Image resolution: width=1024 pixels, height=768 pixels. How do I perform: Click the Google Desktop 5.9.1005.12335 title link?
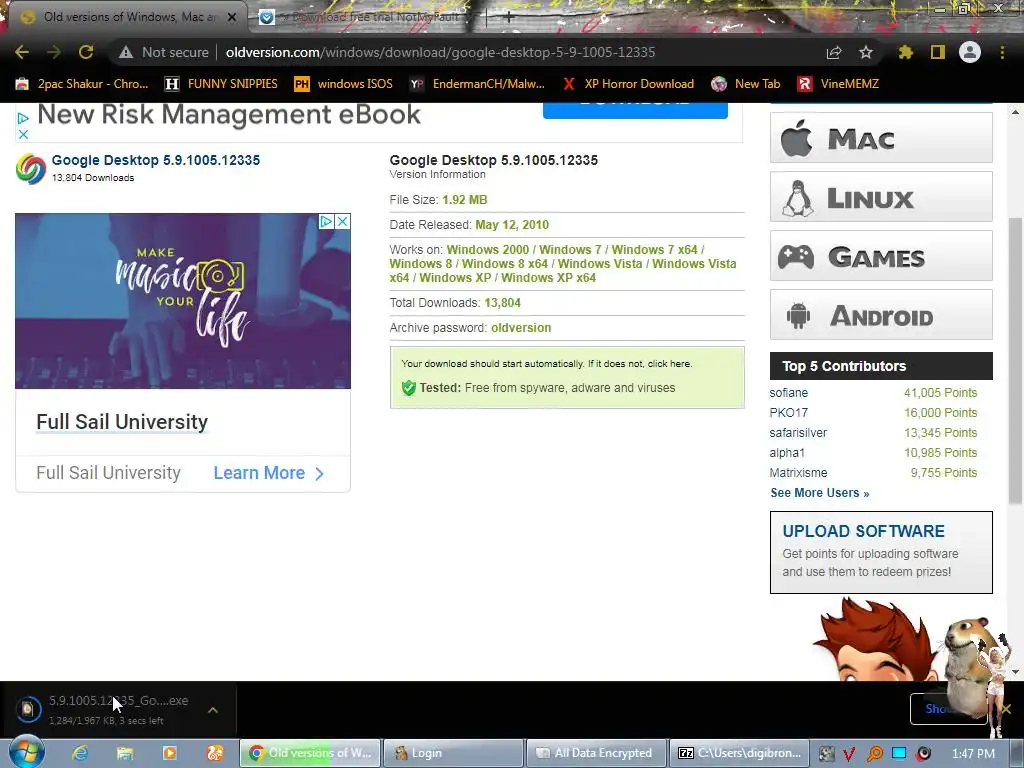(155, 160)
